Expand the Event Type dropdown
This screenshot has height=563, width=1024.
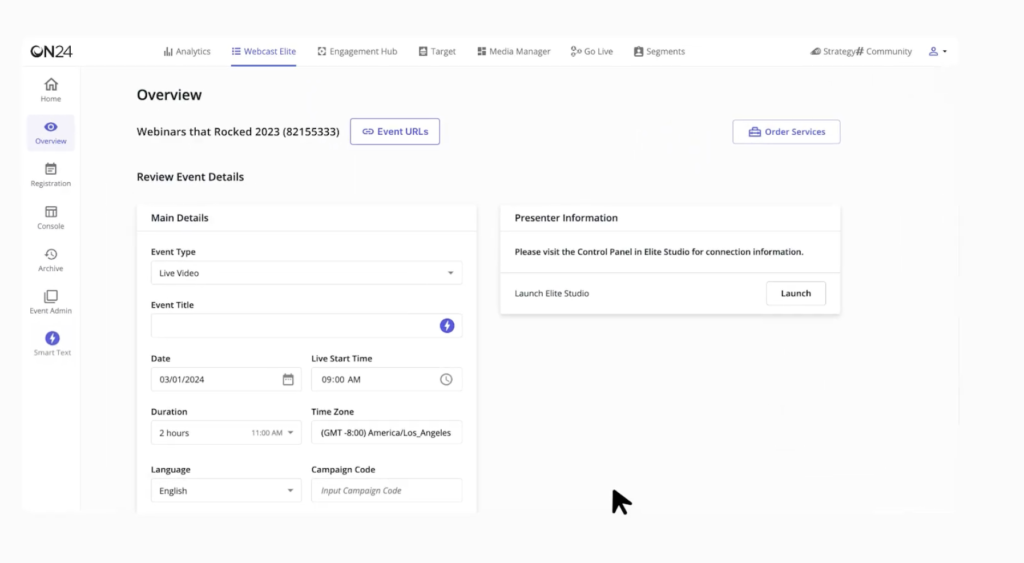point(306,273)
